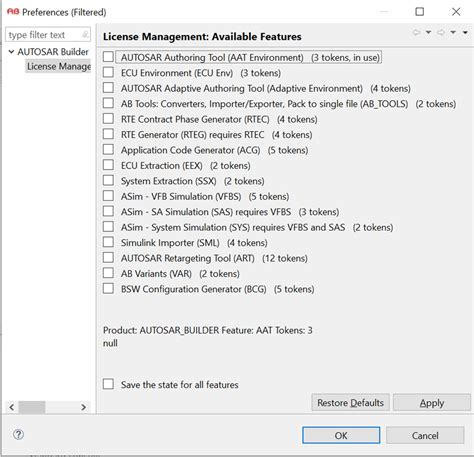Check AUTOSAR Retargeting Tool (ART) feature
The image size is (474, 457).
point(108,257)
